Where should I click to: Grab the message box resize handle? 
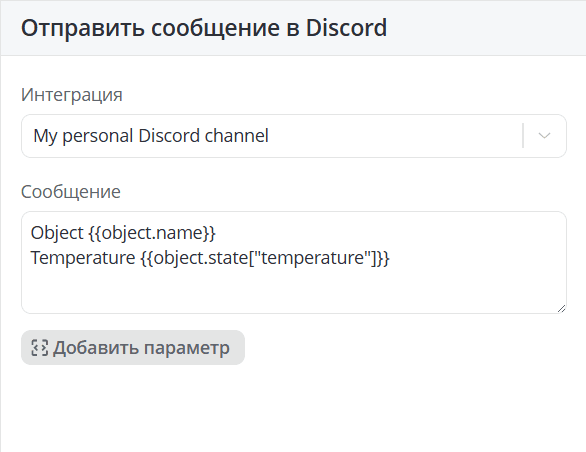click(561, 308)
